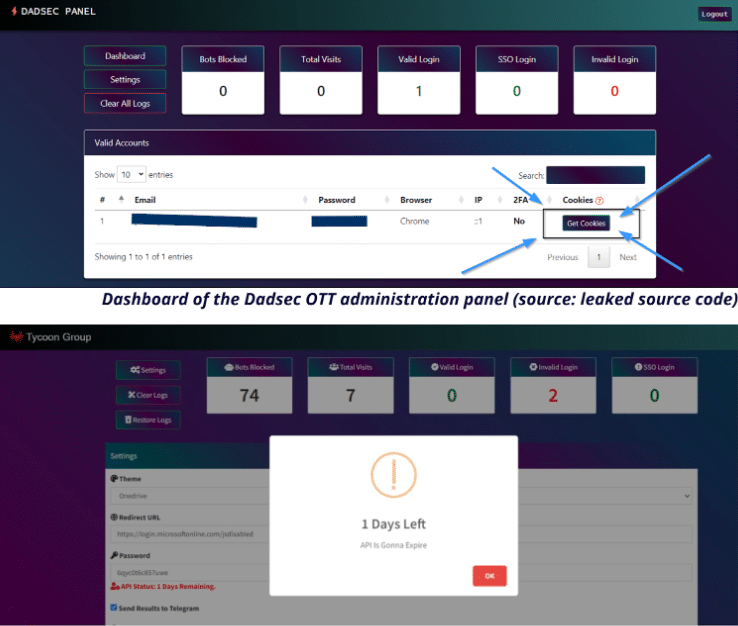Click the Dadsec Panel lightning logo icon
Viewport: 738px width, 626px height.
tap(14, 11)
